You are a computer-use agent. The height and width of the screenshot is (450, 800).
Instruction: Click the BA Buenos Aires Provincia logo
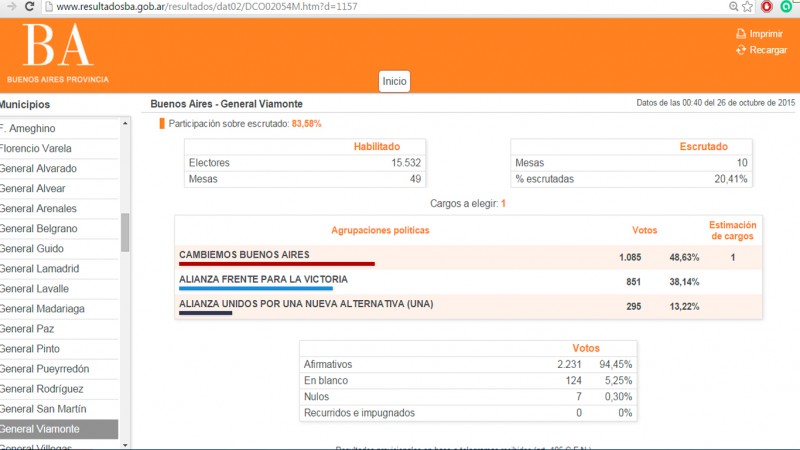pyautogui.click(x=57, y=53)
